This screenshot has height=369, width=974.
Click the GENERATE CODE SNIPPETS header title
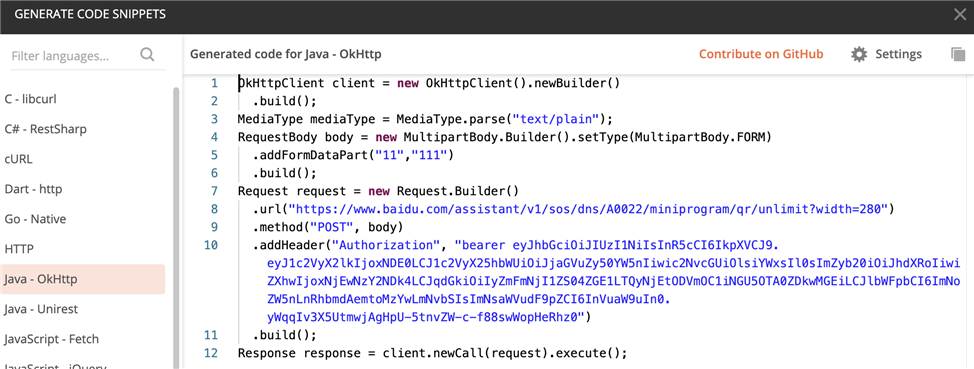[x=90, y=14]
